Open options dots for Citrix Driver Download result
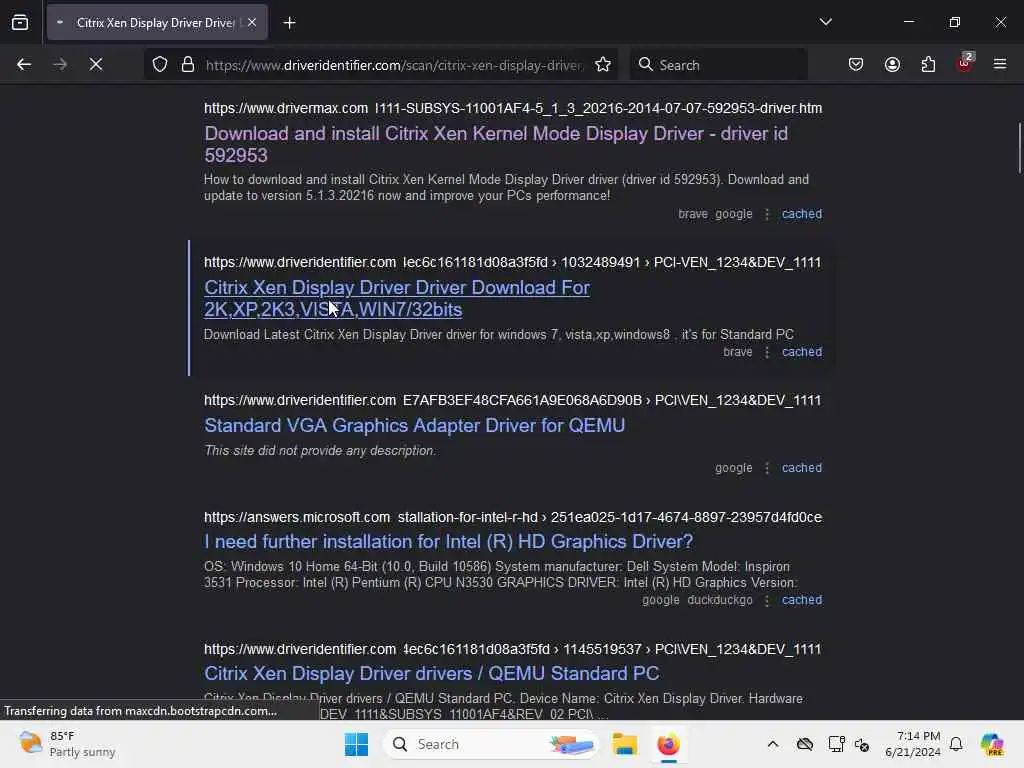Viewport: 1024px width, 768px height. pos(767,352)
